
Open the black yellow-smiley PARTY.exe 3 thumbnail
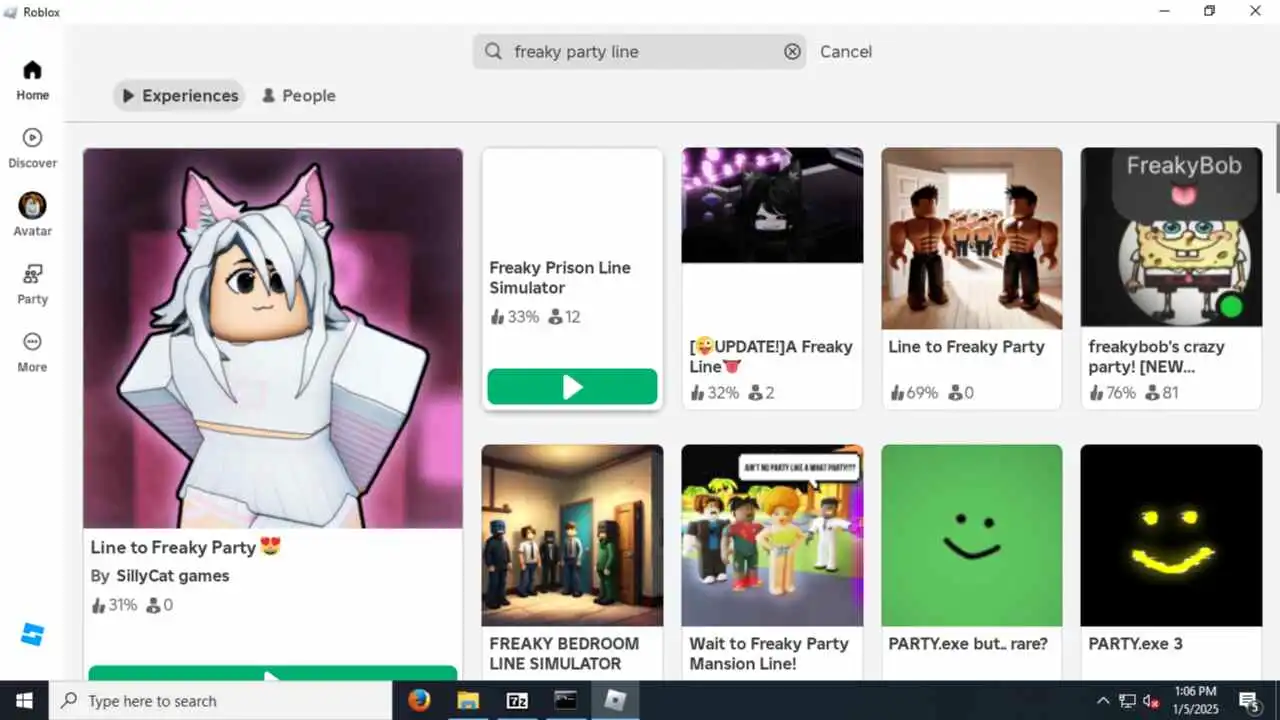click(1171, 535)
